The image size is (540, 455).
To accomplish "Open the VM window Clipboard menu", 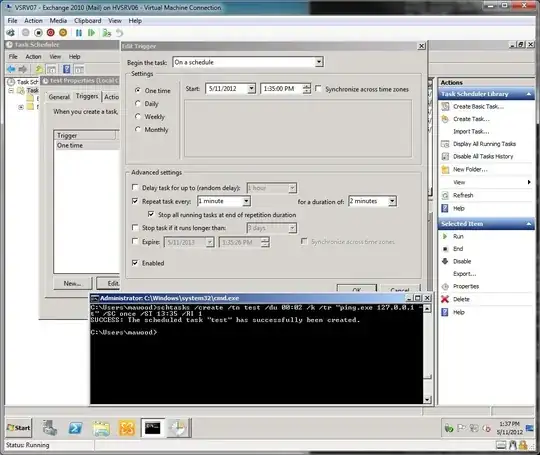I will pyautogui.click(x=87, y=21).
